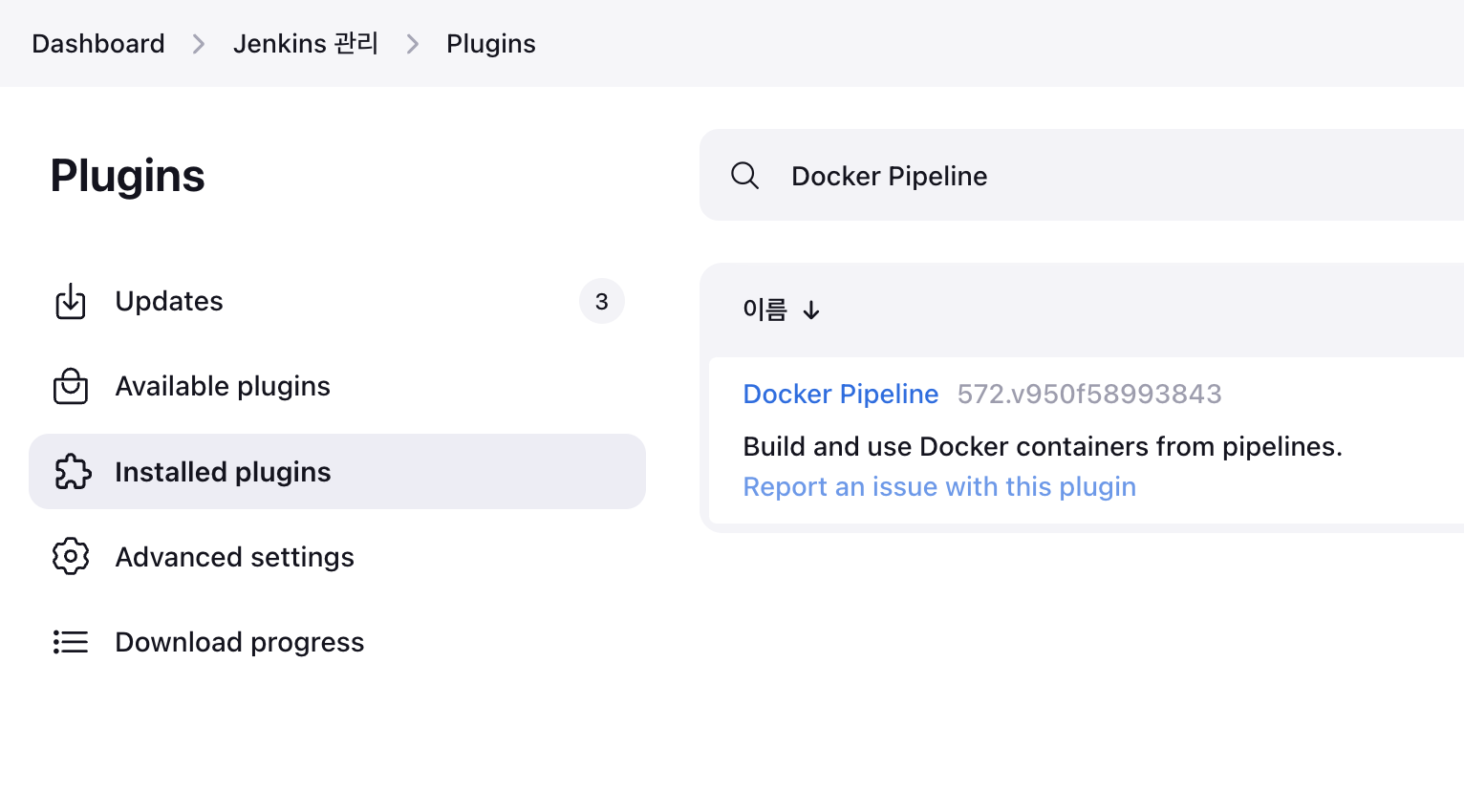Click the Available plugins shopping bag icon

tap(71, 386)
